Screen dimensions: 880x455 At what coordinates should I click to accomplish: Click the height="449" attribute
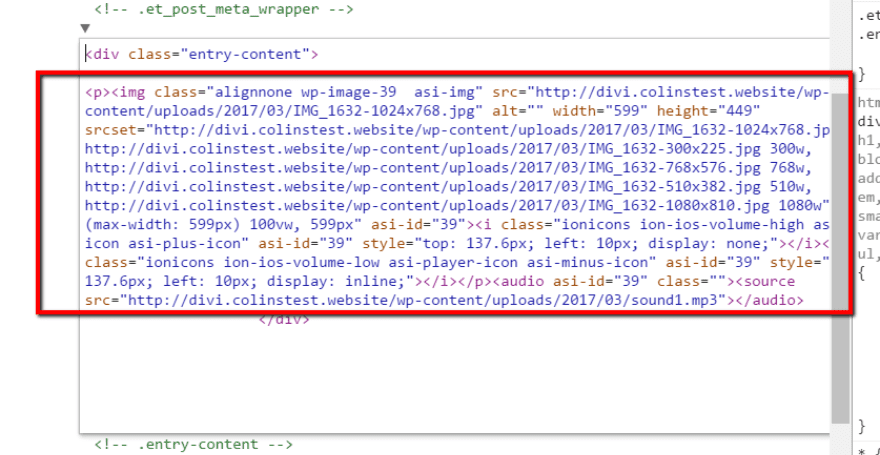(708, 111)
